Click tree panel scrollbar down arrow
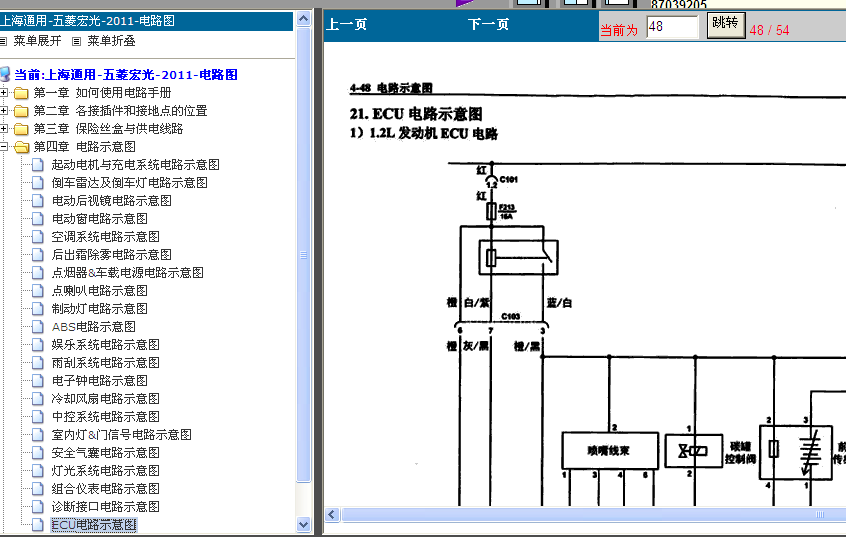Viewport: 846px width, 537px height. pyautogui.click(x=304, y=524)
